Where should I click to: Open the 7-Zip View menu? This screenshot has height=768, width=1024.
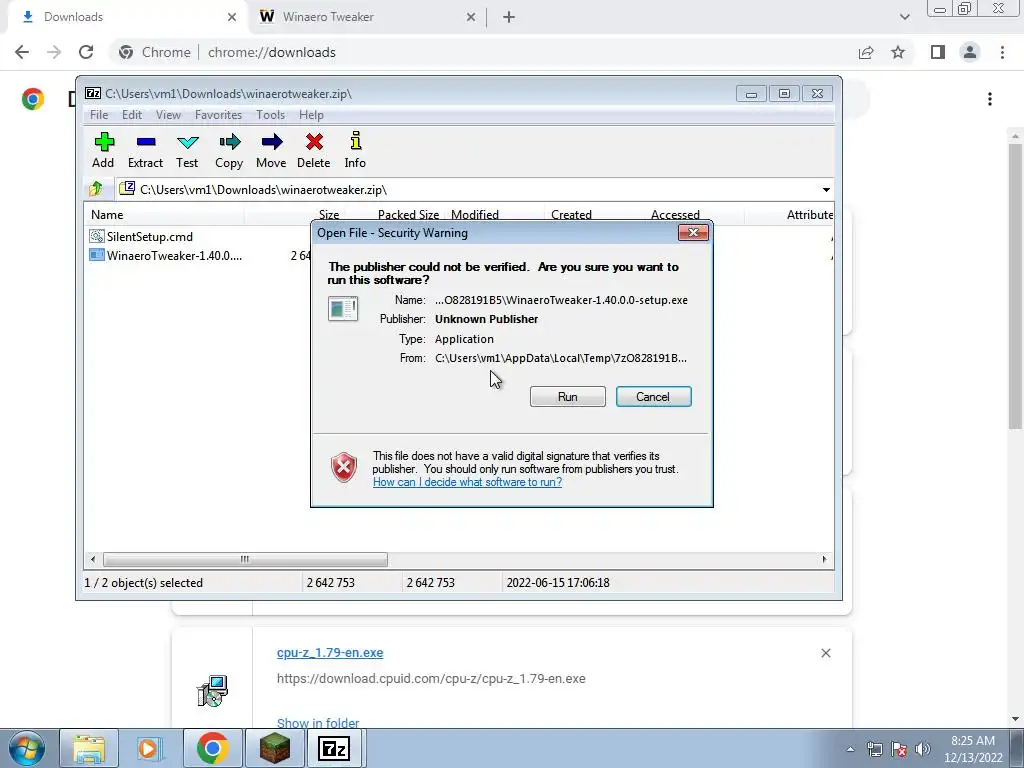click(x=168, y=115)
